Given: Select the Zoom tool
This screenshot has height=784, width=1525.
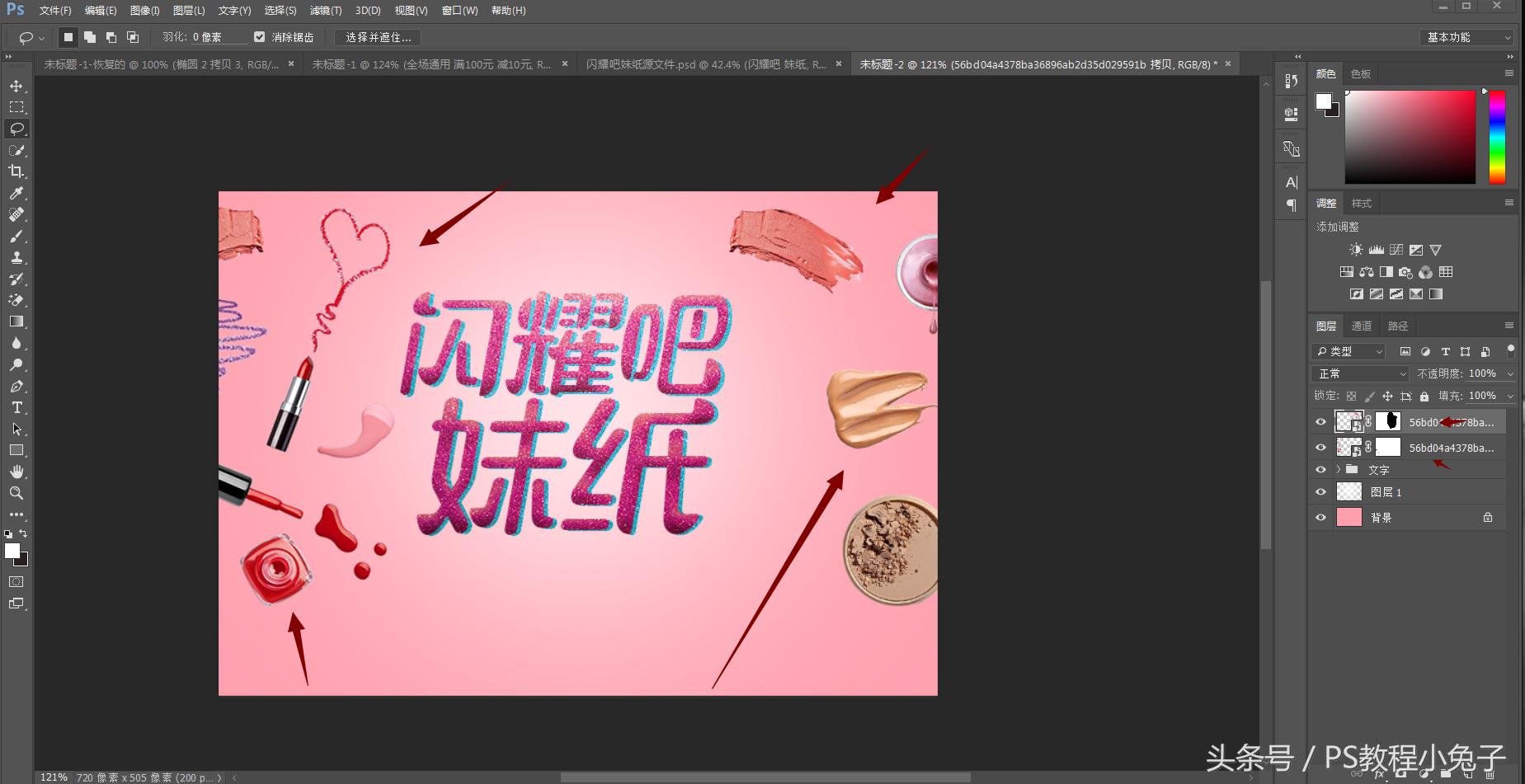Looking at the screenshot, I should 16,493.
